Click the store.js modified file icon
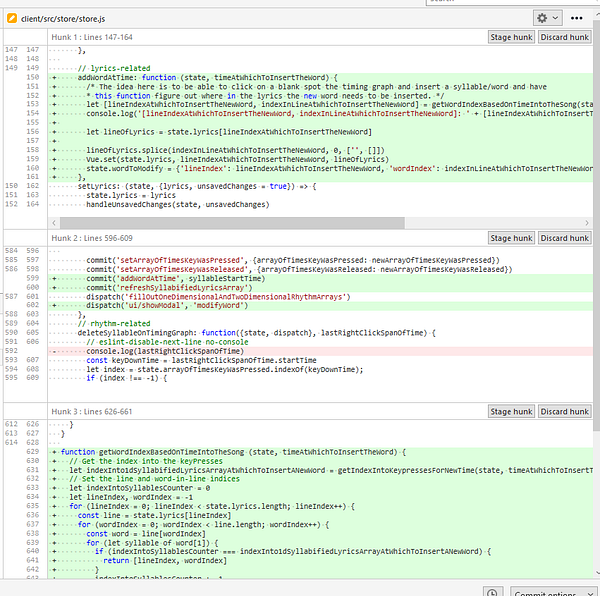 point(10,18)
